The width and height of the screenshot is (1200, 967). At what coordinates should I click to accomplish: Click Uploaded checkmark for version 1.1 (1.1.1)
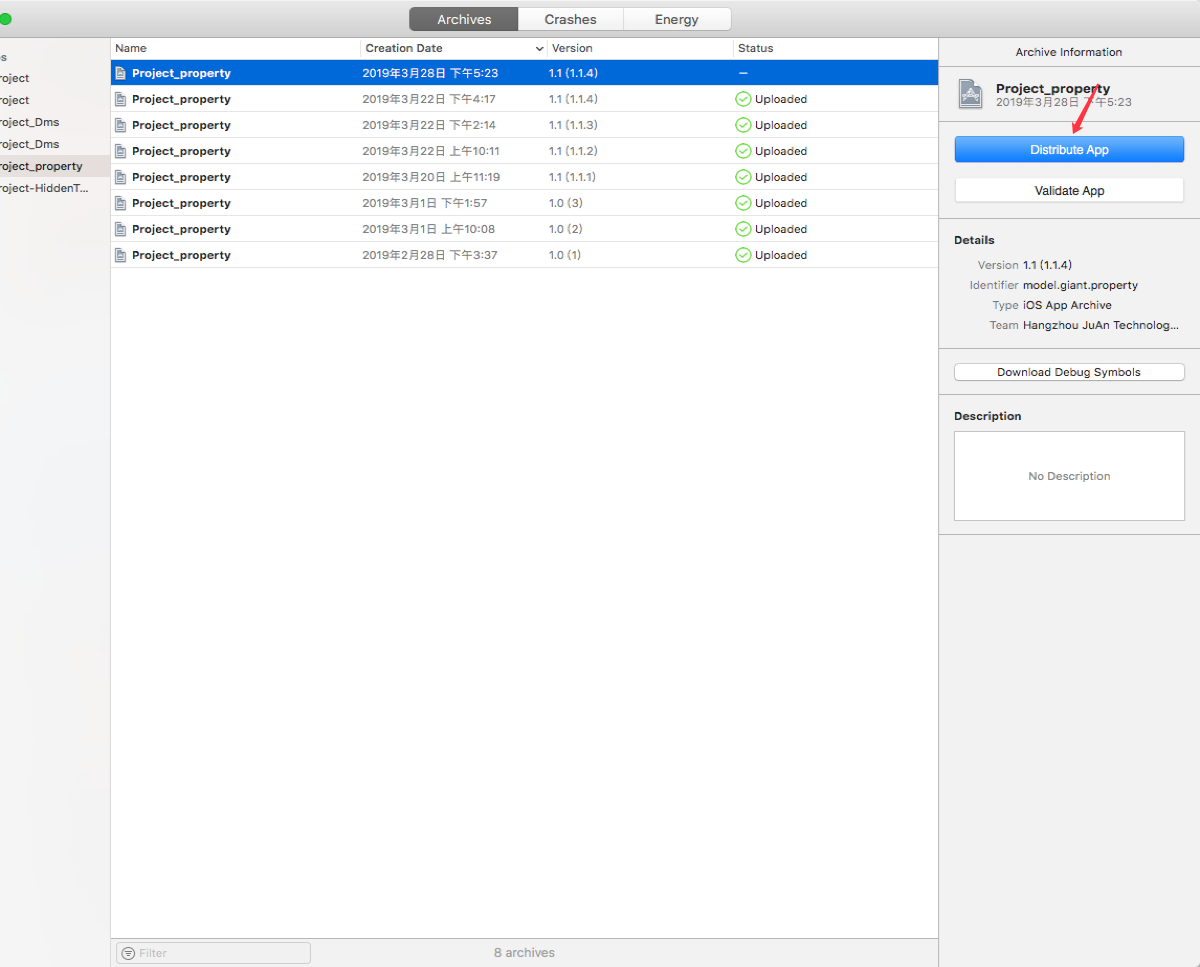pos(743,177)
